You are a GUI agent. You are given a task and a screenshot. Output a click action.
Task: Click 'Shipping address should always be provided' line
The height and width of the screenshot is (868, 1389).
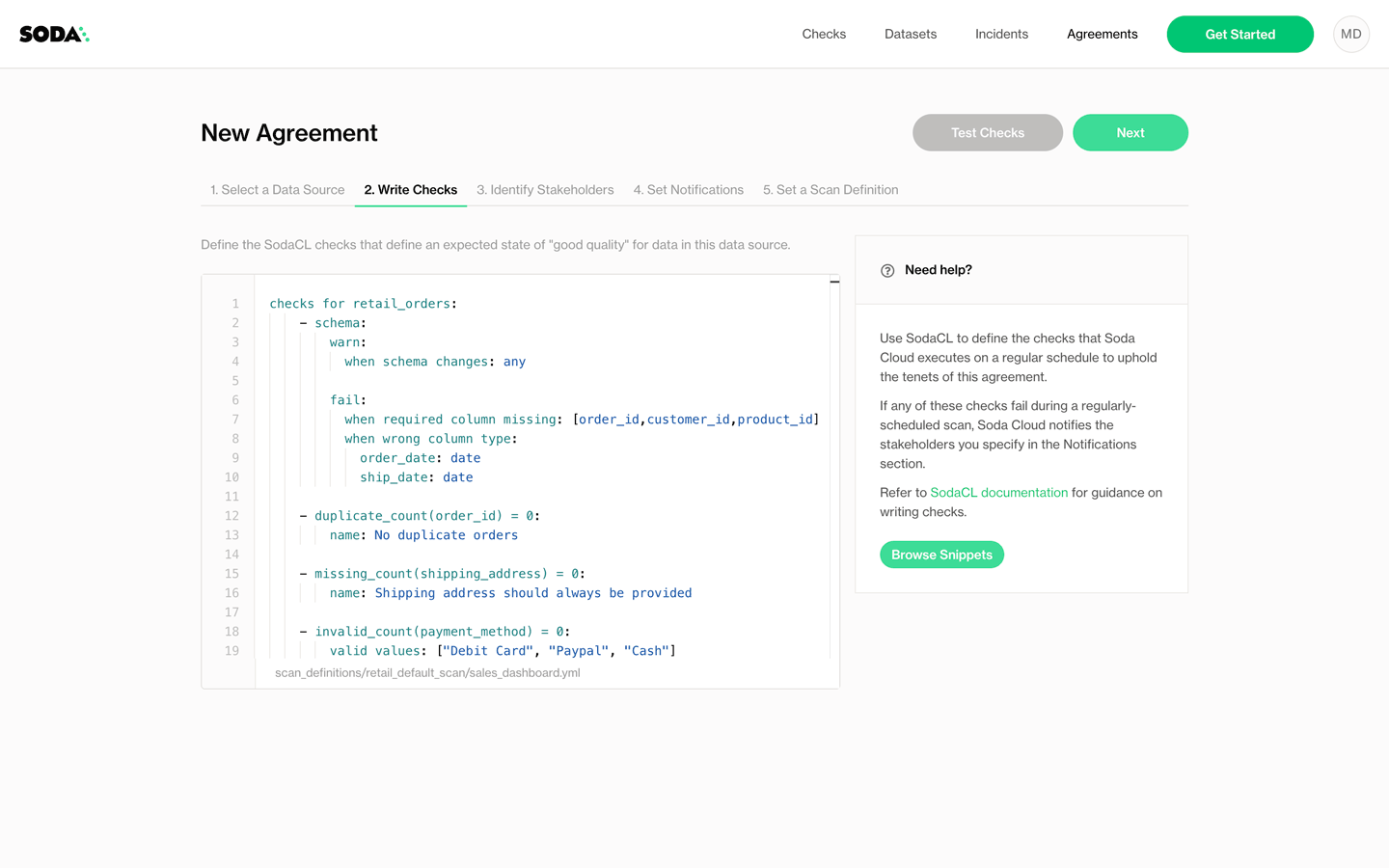pos(510,593)
